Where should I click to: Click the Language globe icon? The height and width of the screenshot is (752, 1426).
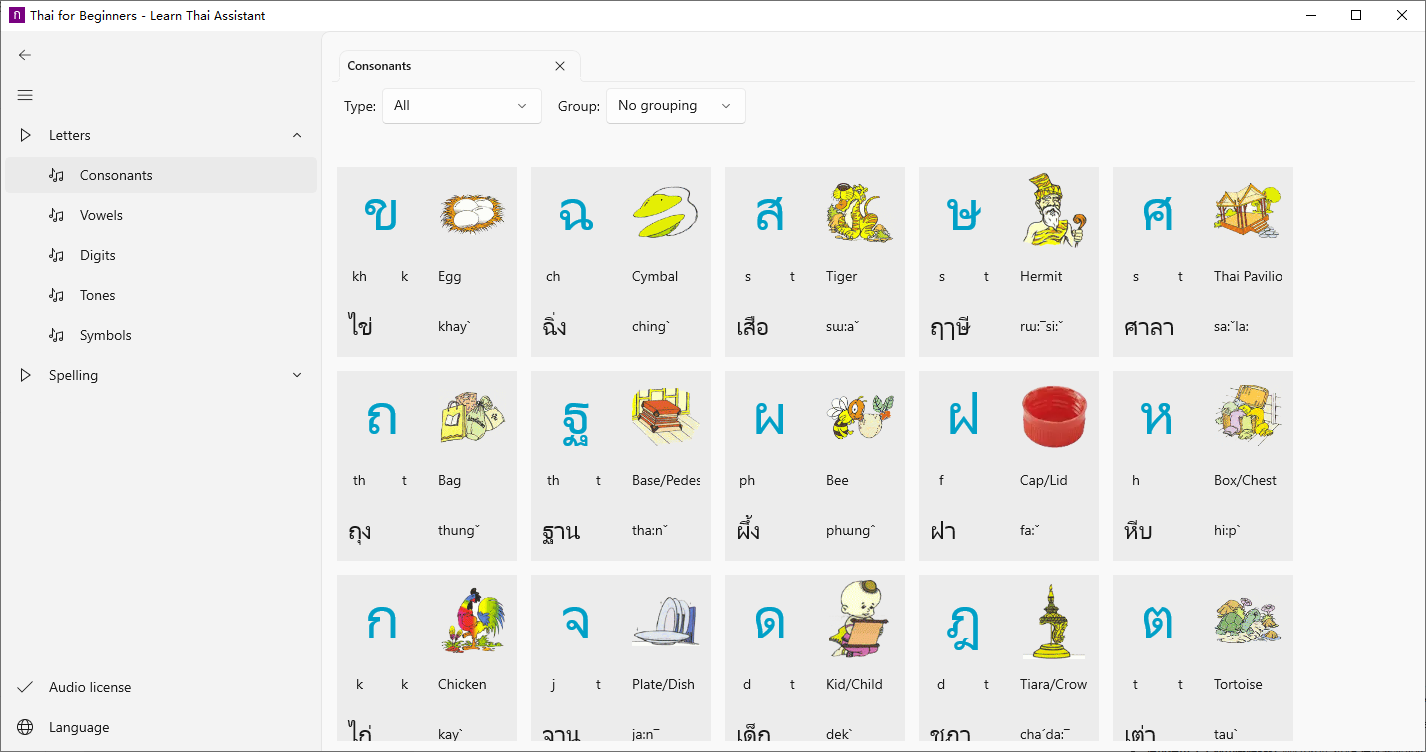pyautogui.click(x=25, y=727)
